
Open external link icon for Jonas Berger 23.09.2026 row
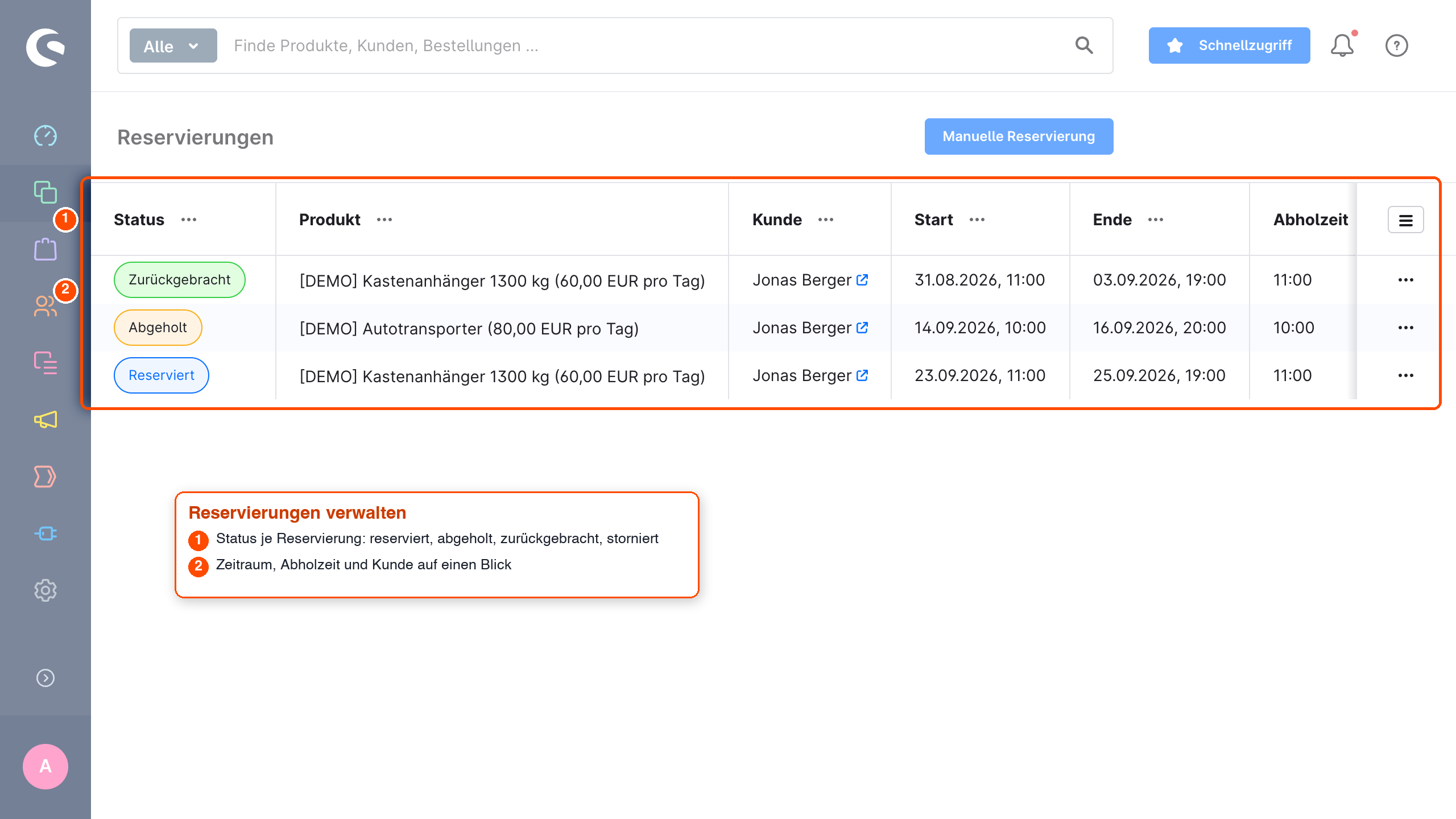click(x=862, y=375)
